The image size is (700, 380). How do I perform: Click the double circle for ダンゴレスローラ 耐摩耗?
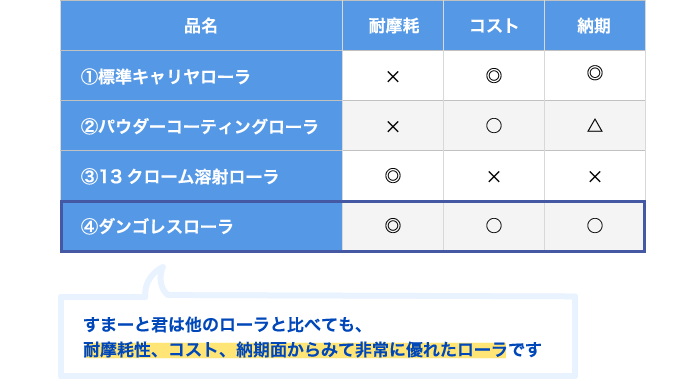(393, 225)
